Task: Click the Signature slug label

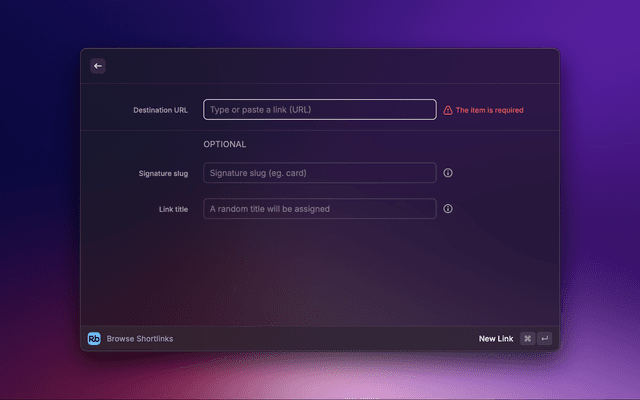Action: (x=163, y=173)
